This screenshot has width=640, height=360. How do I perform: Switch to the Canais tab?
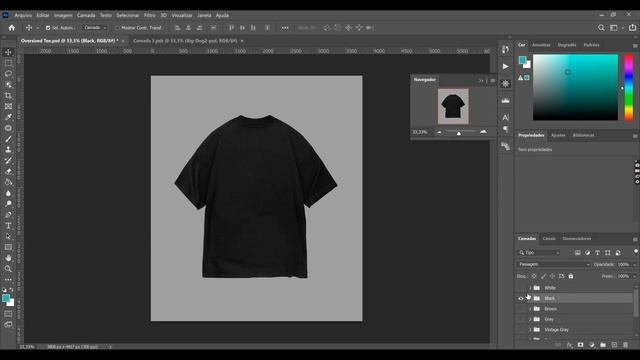[x=549, y=239]
